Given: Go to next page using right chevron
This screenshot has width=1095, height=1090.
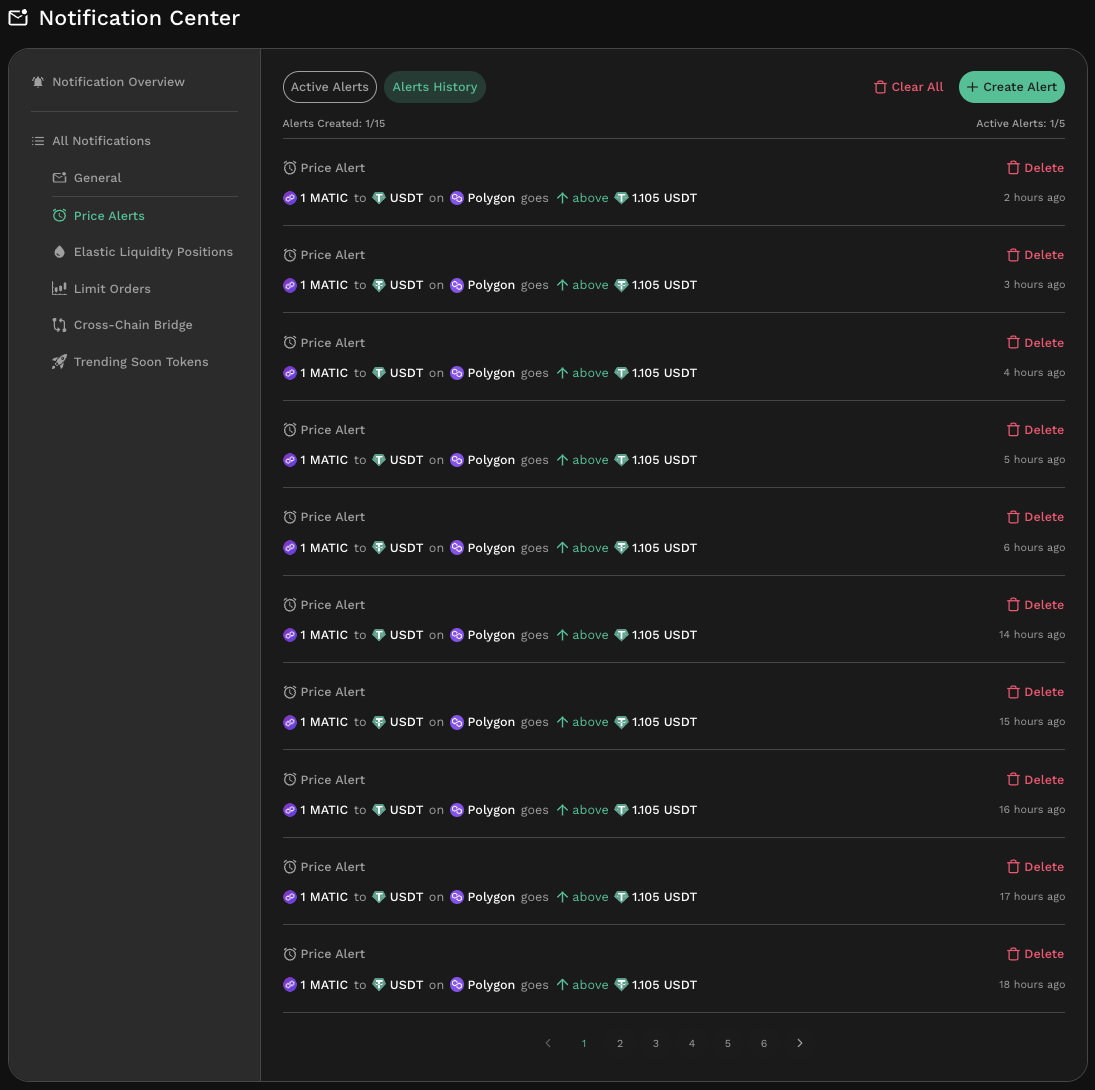Looking at the screenshot, I should pos(800,1043).
